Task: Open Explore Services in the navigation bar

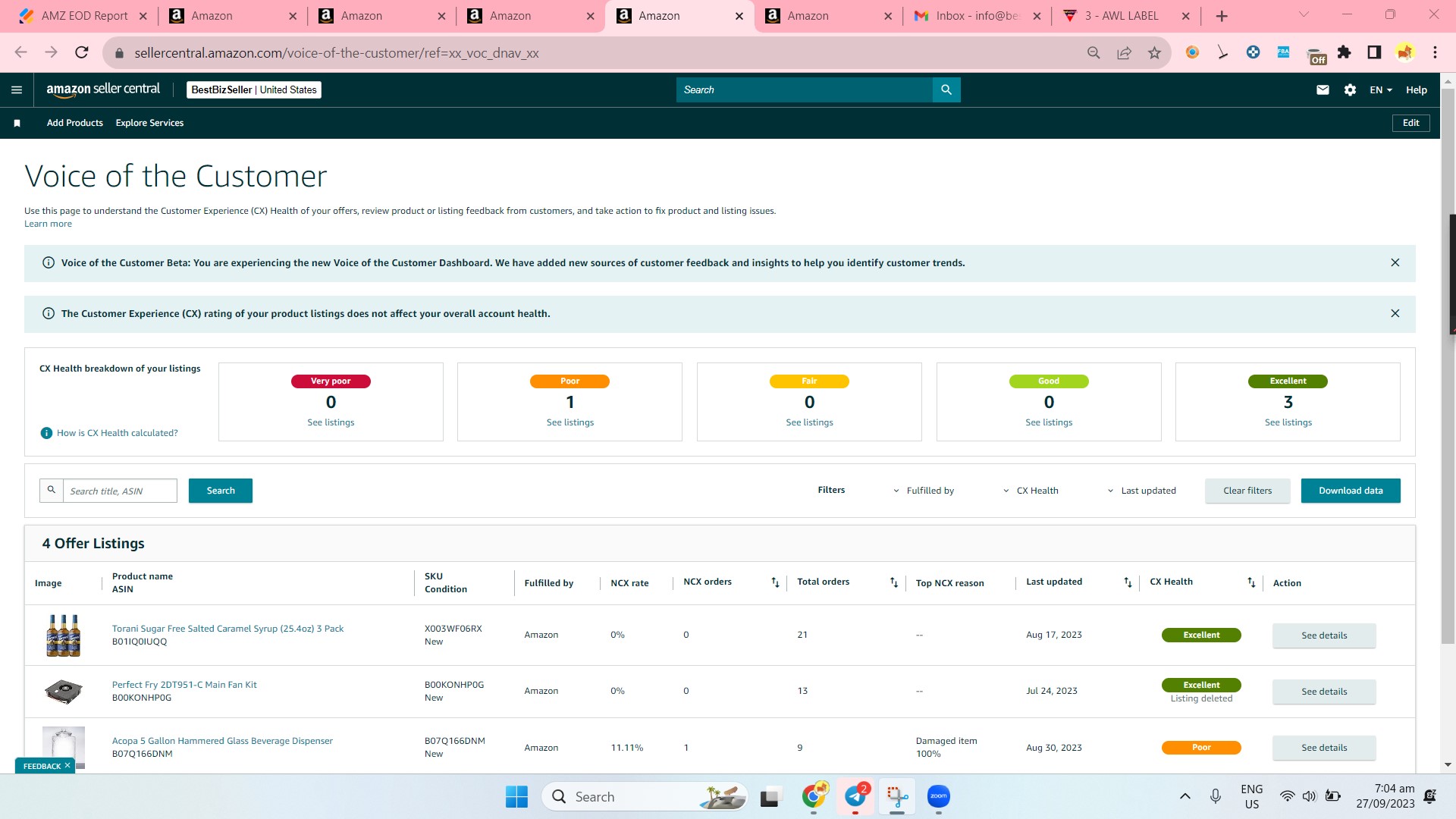Action: [x=149, y=123]
